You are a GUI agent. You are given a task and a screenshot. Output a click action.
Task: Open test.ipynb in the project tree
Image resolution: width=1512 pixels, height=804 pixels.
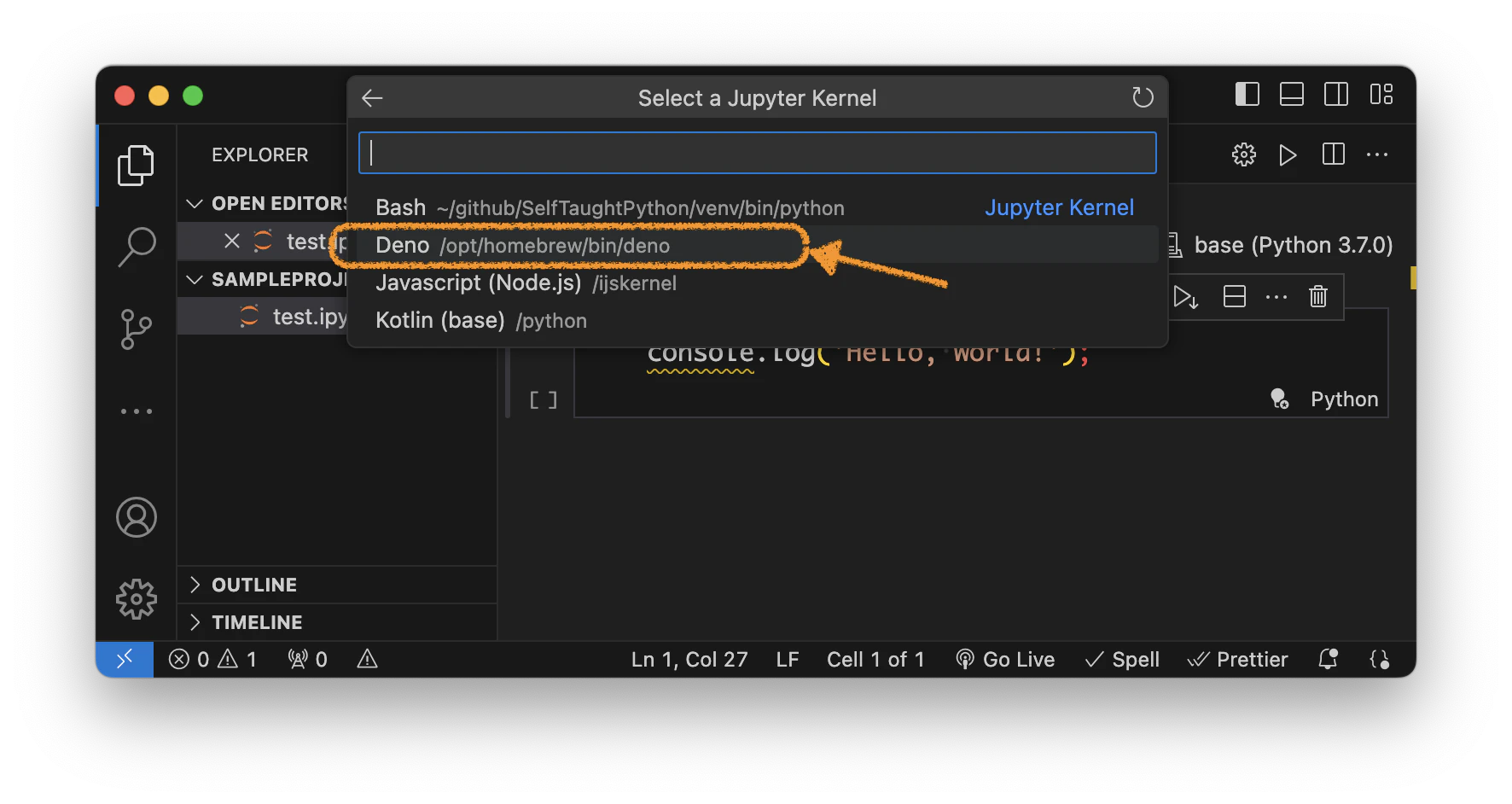263,317
